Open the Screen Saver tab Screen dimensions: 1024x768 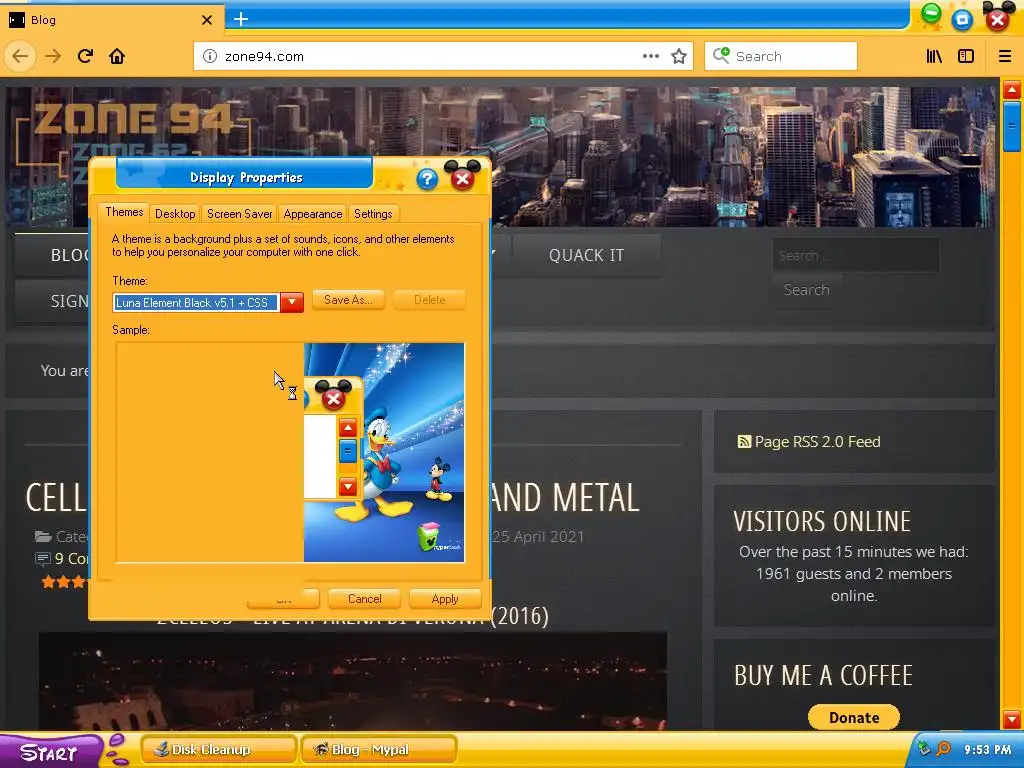click(240, 214)
